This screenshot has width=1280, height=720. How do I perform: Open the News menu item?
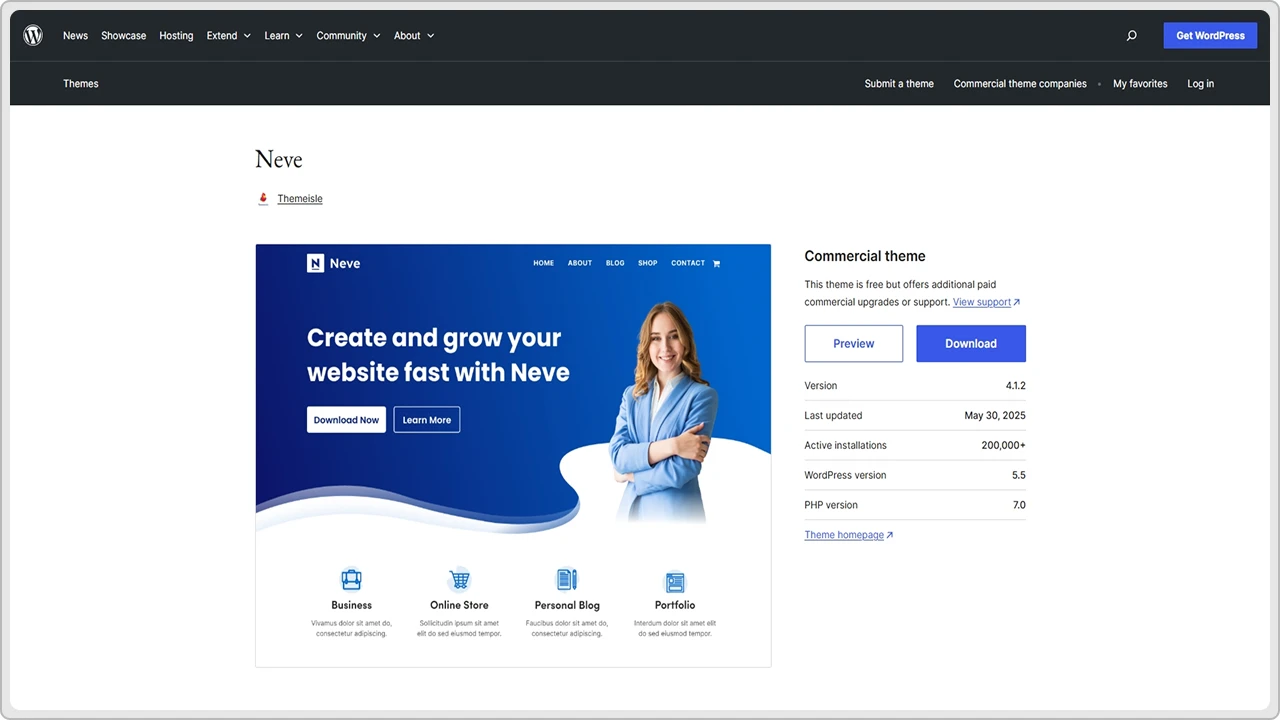tap(75, 35)
